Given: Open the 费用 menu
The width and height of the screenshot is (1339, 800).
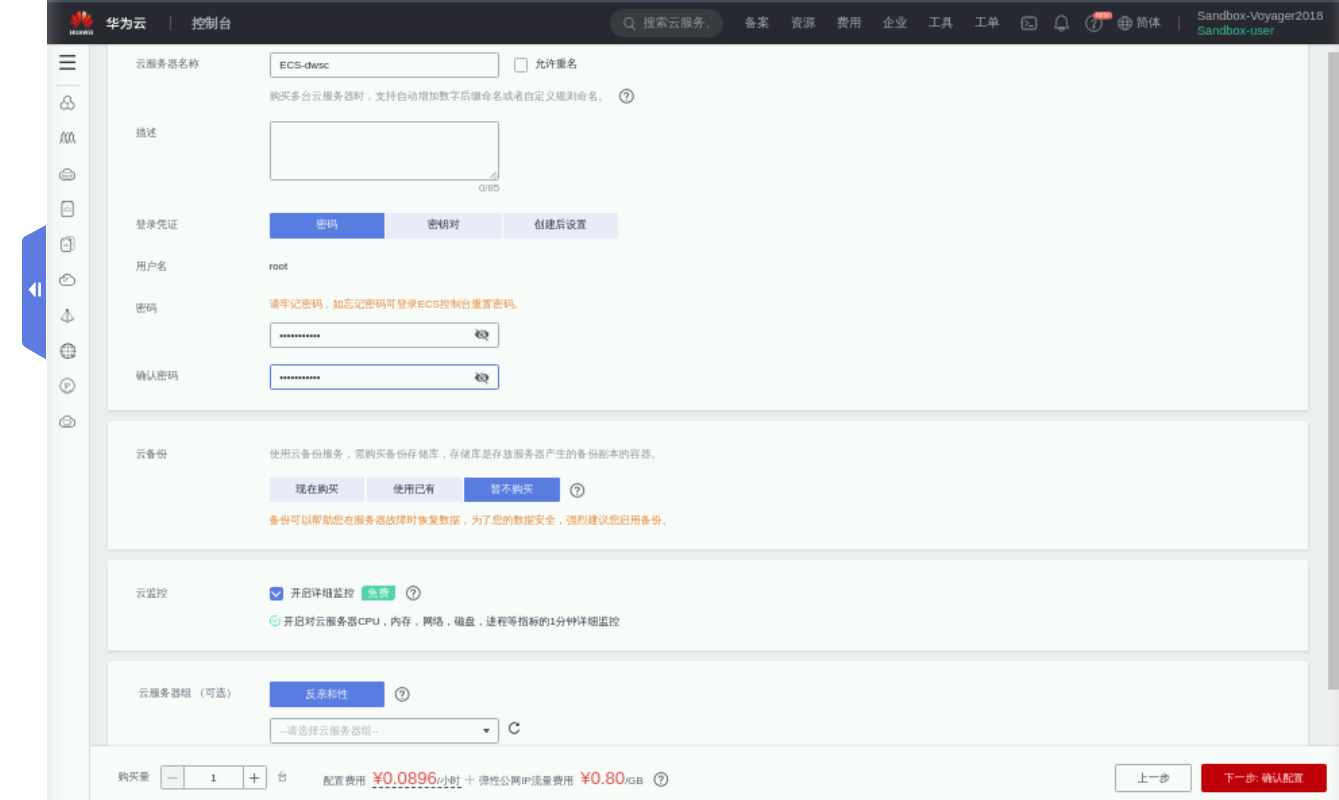Looking at the screenshot, I should pos(849,23).
